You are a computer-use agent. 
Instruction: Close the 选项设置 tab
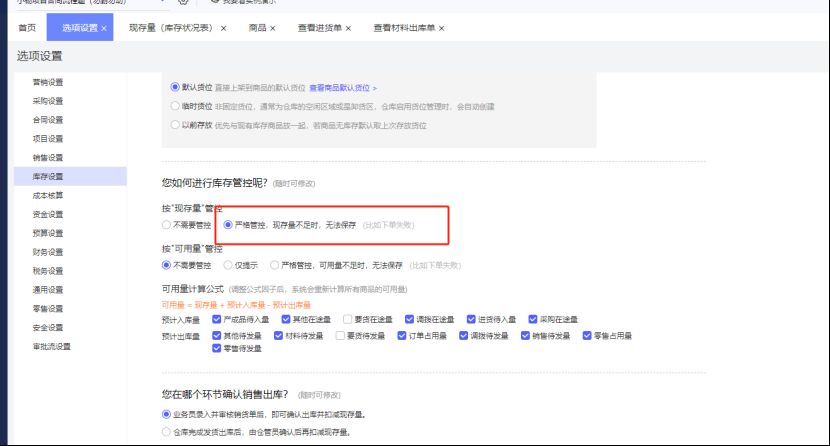click(x=104, y=28)
